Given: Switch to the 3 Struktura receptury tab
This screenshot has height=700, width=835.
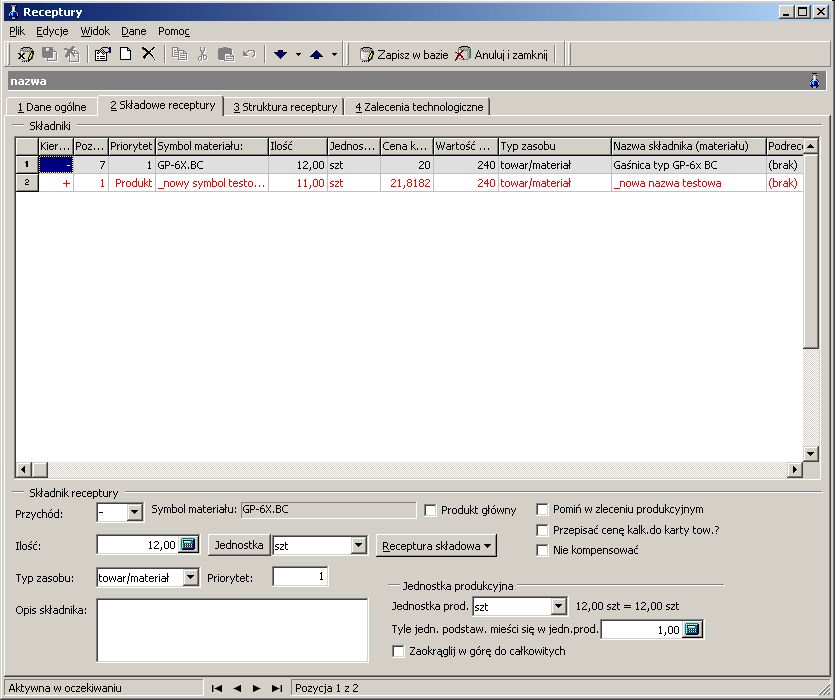Looking at the screenshot, I should coord(285,107).
